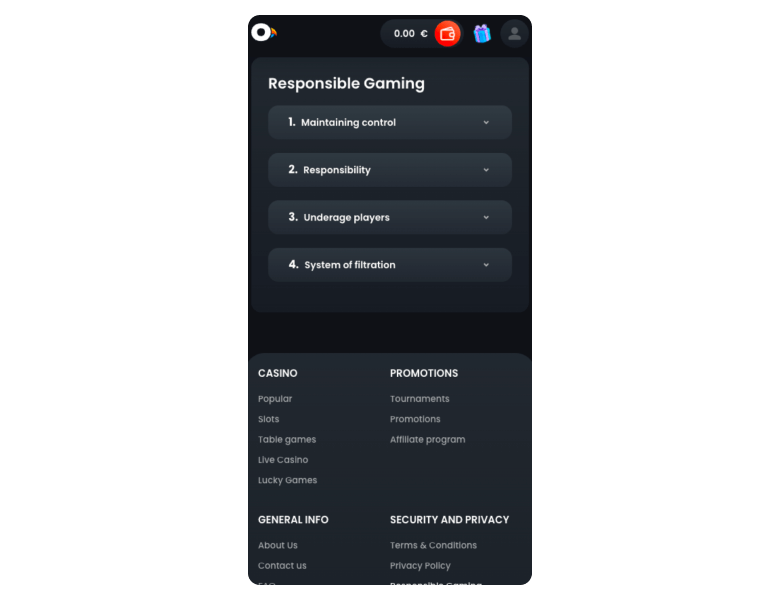780x600 pixels.
Task: Open the gift box bonuses icon
Action: point(482,34)
